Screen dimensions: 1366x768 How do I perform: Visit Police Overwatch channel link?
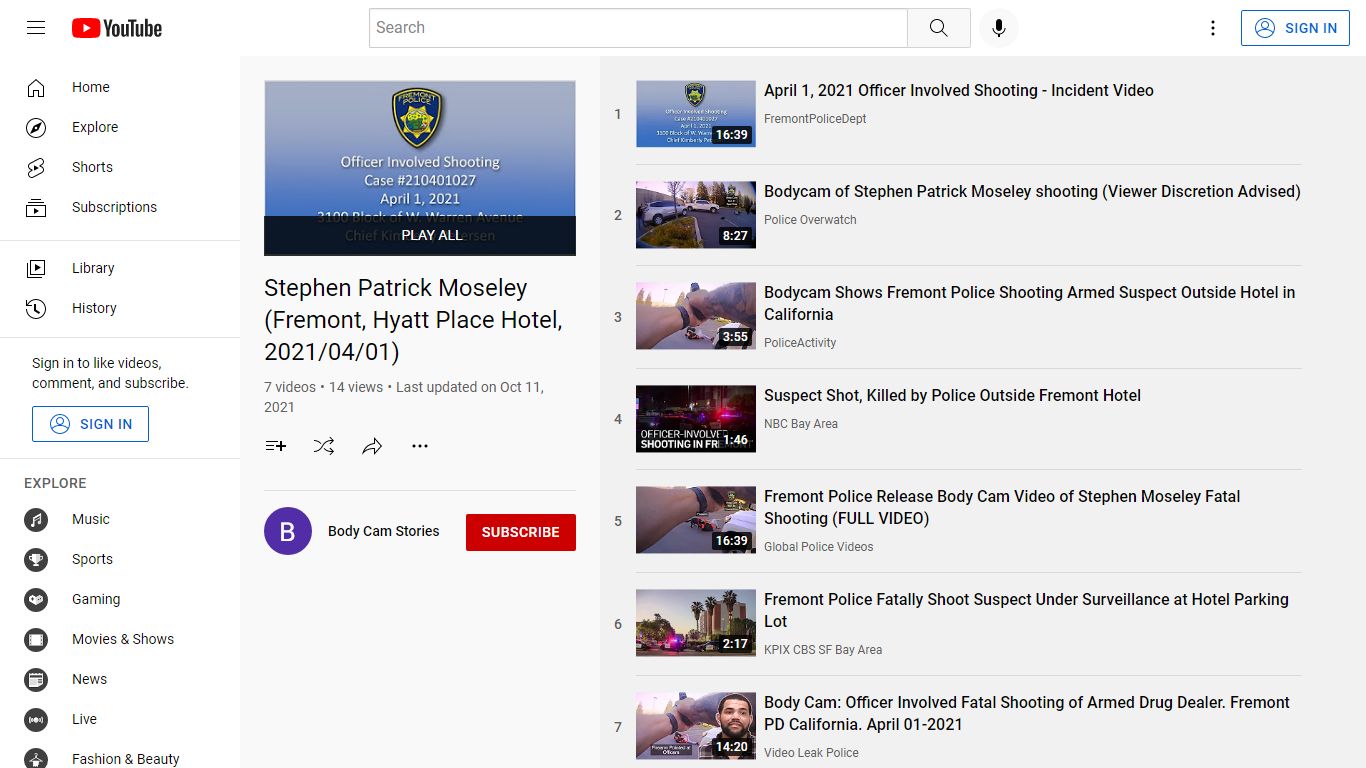click(x=810, y=220)
